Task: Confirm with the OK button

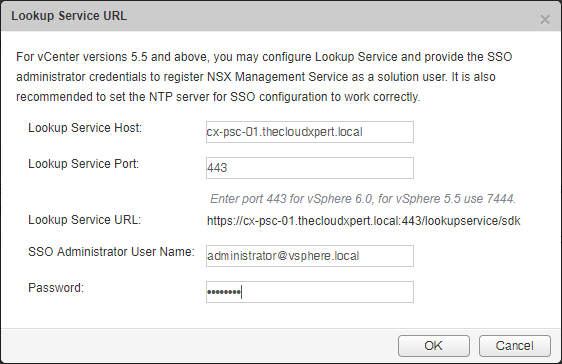Action: 434,346
